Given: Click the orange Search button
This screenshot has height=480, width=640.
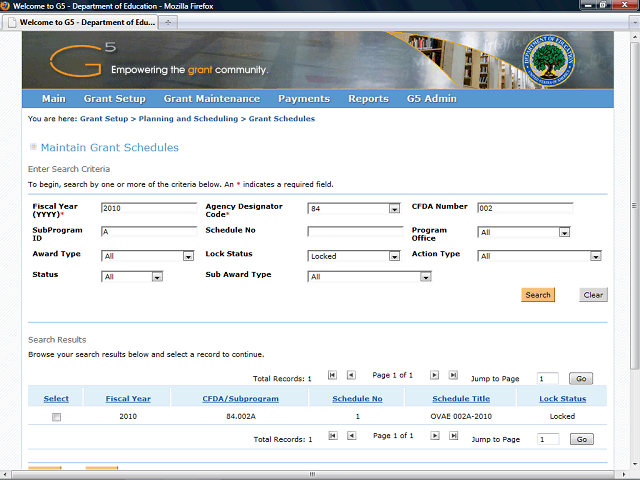Looking at the screenshot, I should (538, 295).
